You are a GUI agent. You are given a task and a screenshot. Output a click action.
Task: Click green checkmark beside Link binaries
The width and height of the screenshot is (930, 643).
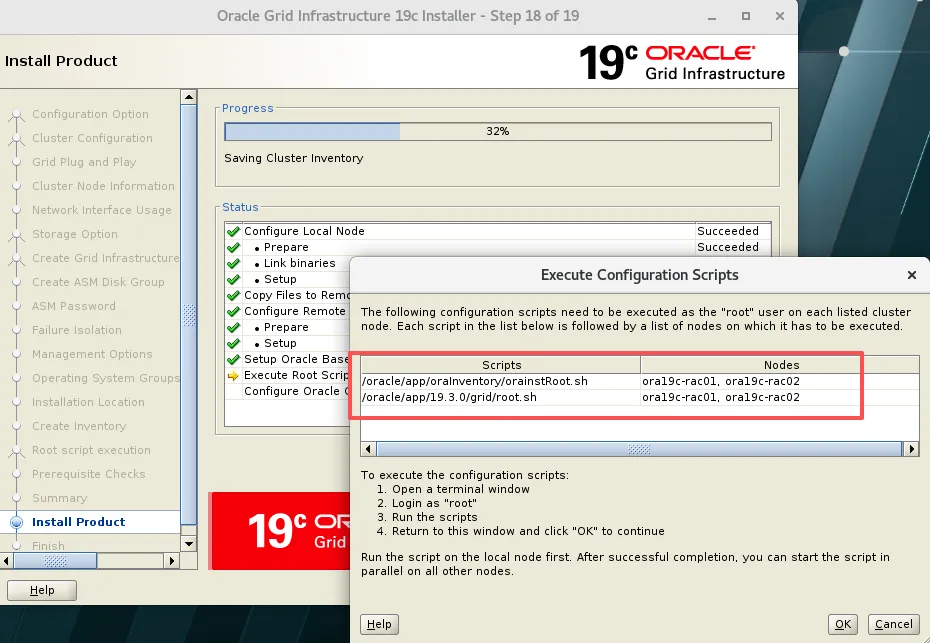(233, 263)
